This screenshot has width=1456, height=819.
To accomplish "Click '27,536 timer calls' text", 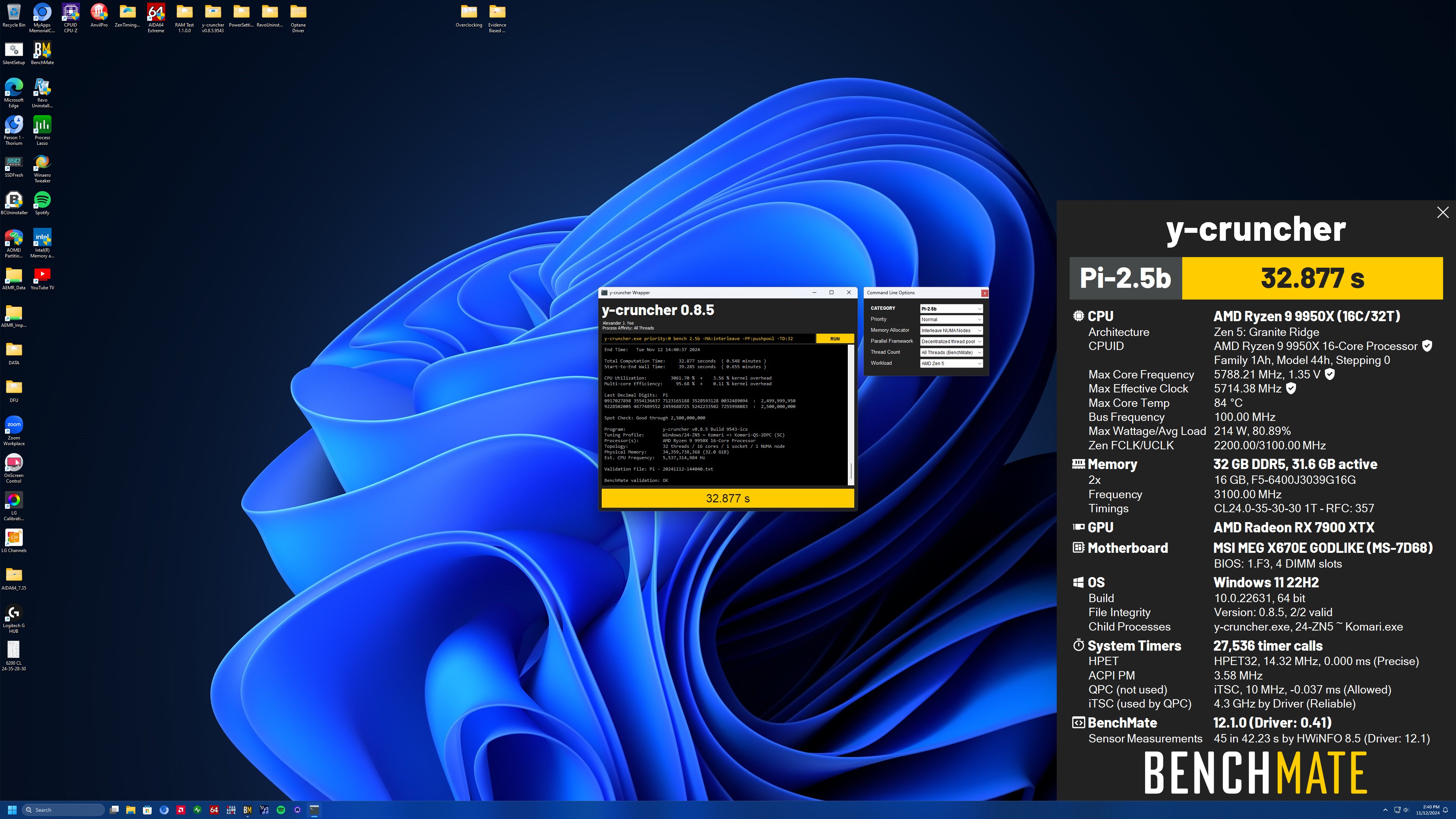I will [x=1268, y=645].
